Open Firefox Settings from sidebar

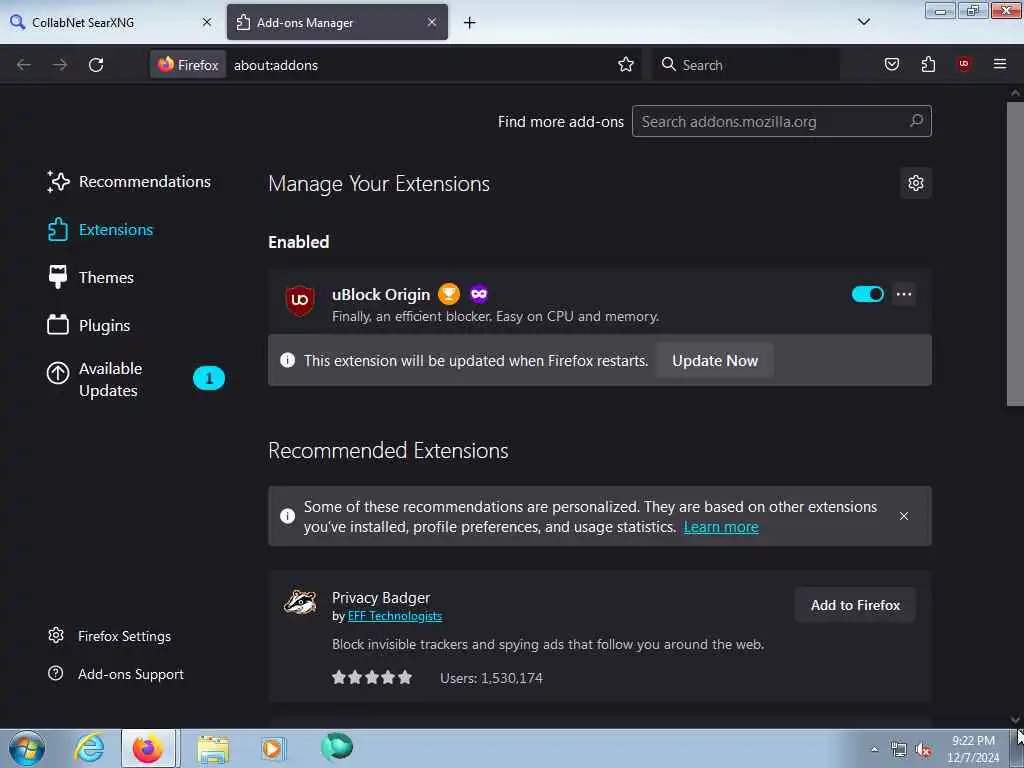(110, 636)
